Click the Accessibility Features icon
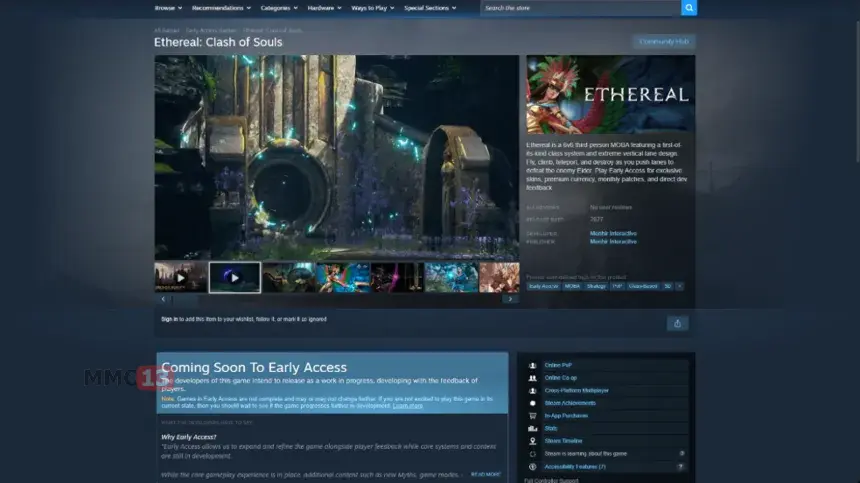 [x=533, y=466]
